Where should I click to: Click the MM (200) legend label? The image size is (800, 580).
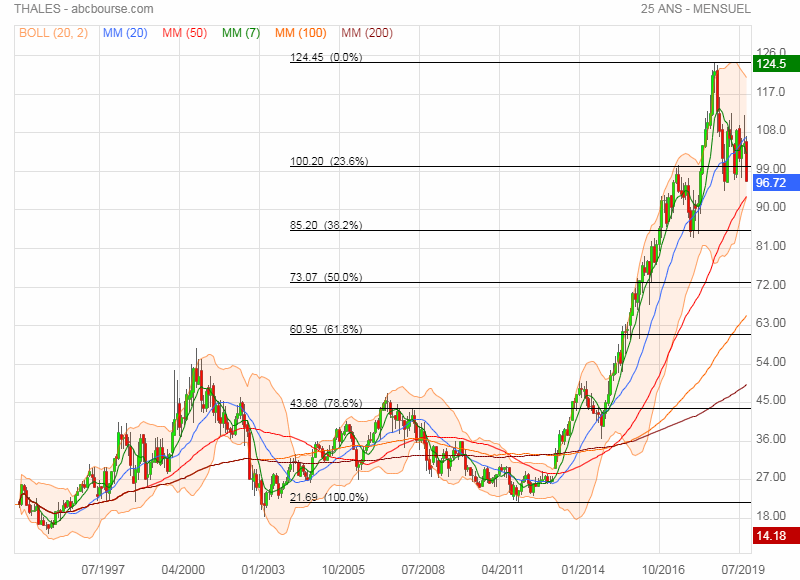pyautogui.click(x=367, y=33)
